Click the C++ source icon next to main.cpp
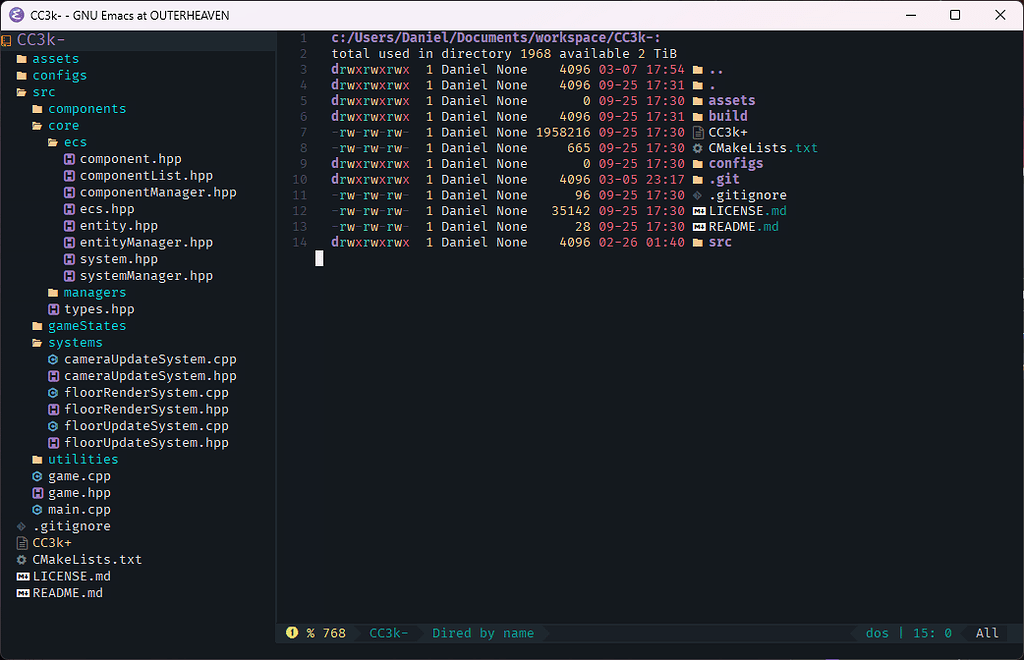This screenshot has height=660, width=1024. [37, 509]
